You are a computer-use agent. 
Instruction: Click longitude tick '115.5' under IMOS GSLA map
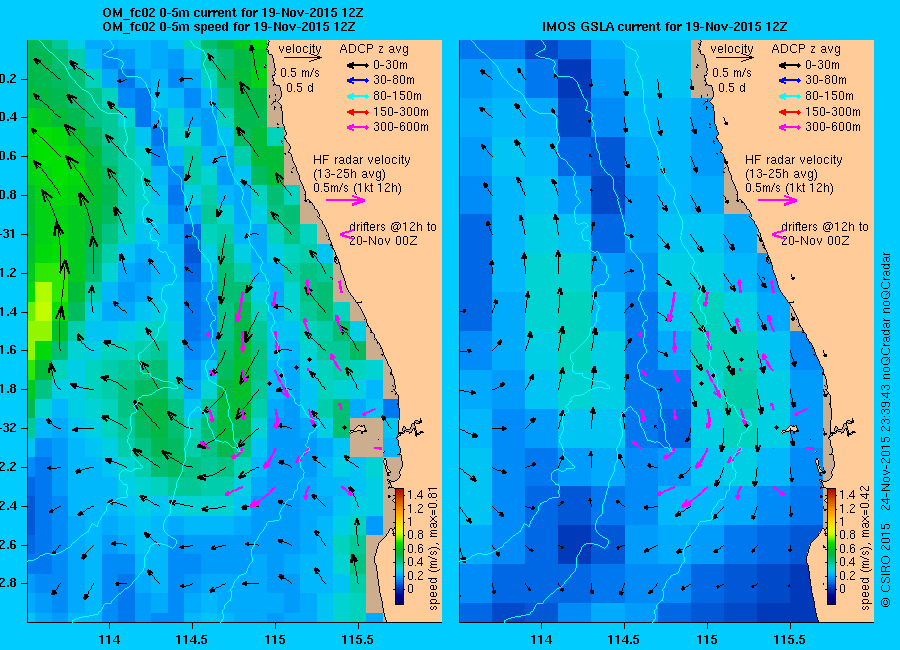click(790, 640)
